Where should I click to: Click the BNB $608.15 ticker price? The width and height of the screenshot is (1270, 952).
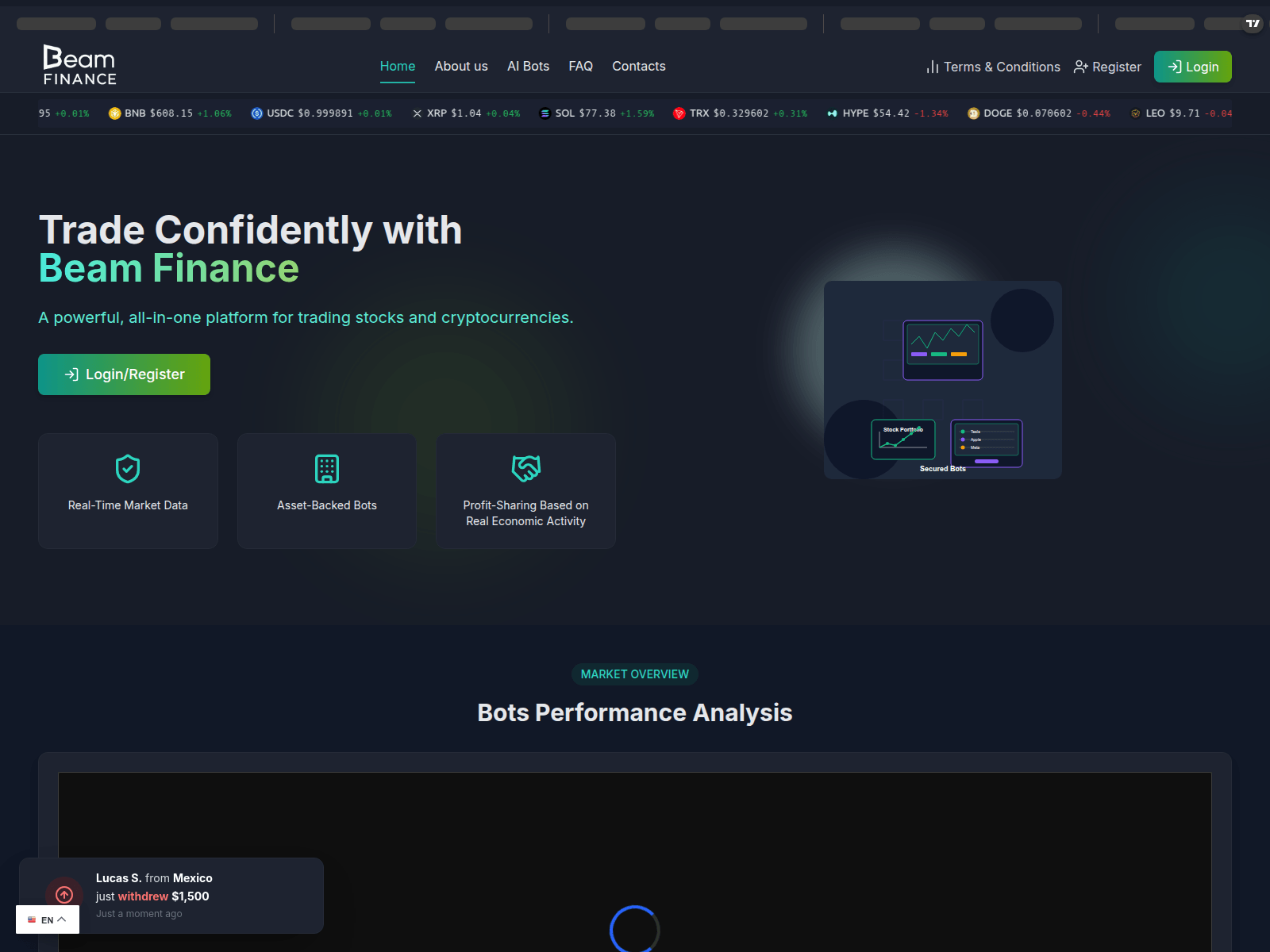(171, 113)
